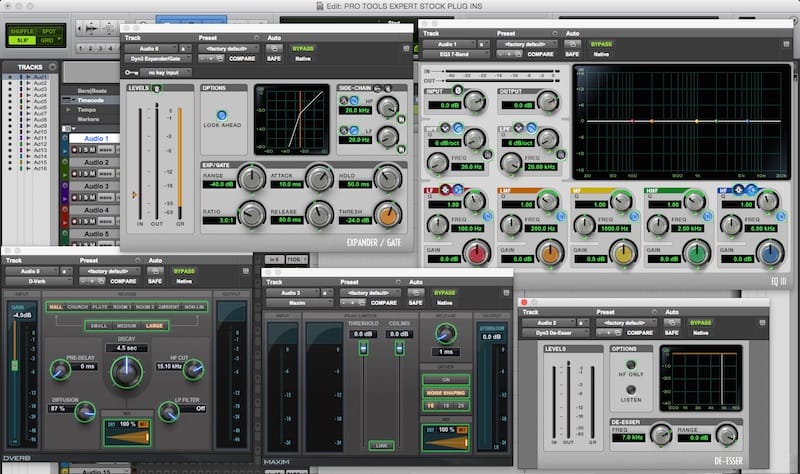The image size is (800, 474).
Task: Select the Audio 1 track name
Action: click(96, 138)
